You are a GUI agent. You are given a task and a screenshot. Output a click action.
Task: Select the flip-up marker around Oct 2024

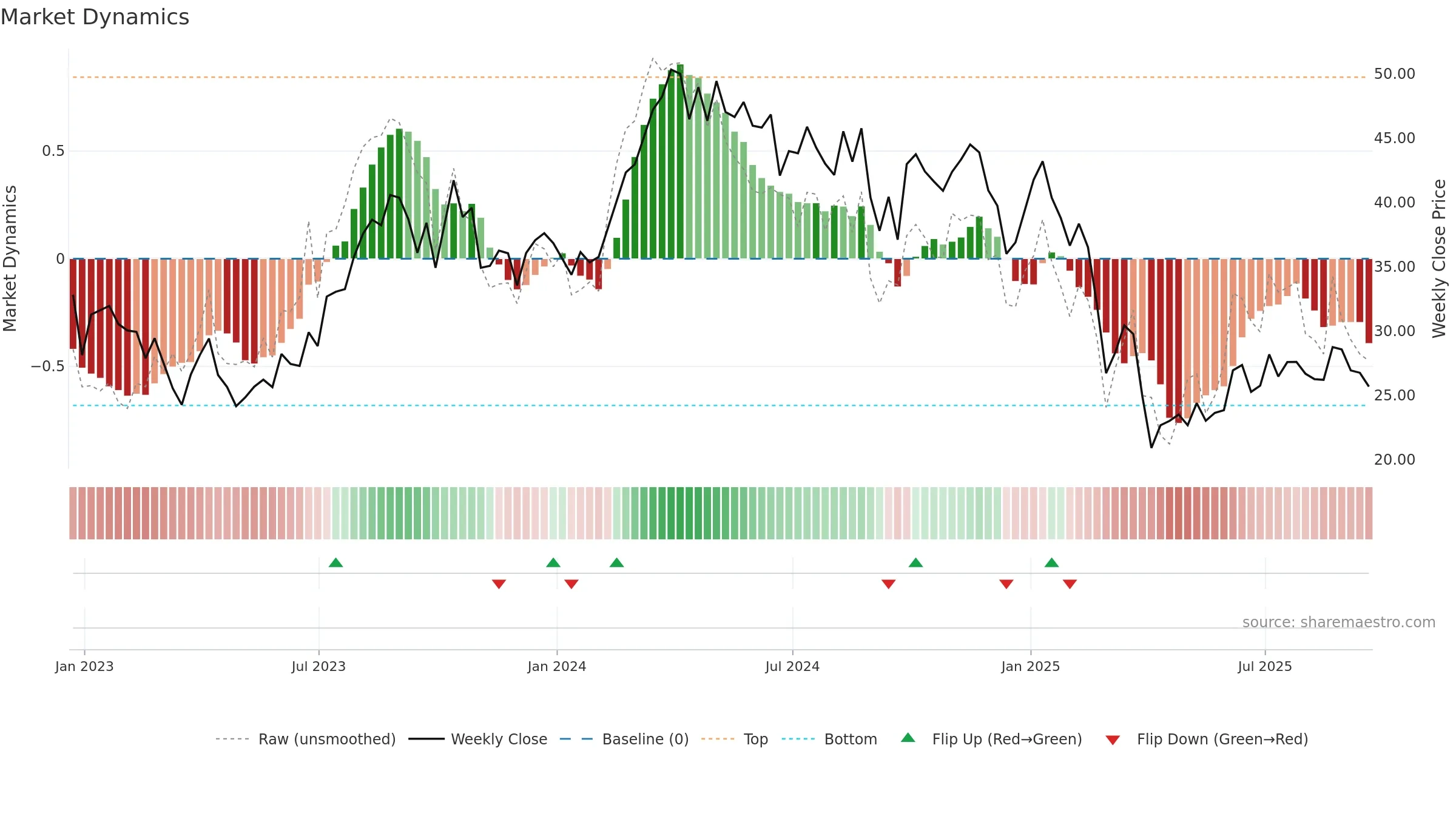(915, 562)
